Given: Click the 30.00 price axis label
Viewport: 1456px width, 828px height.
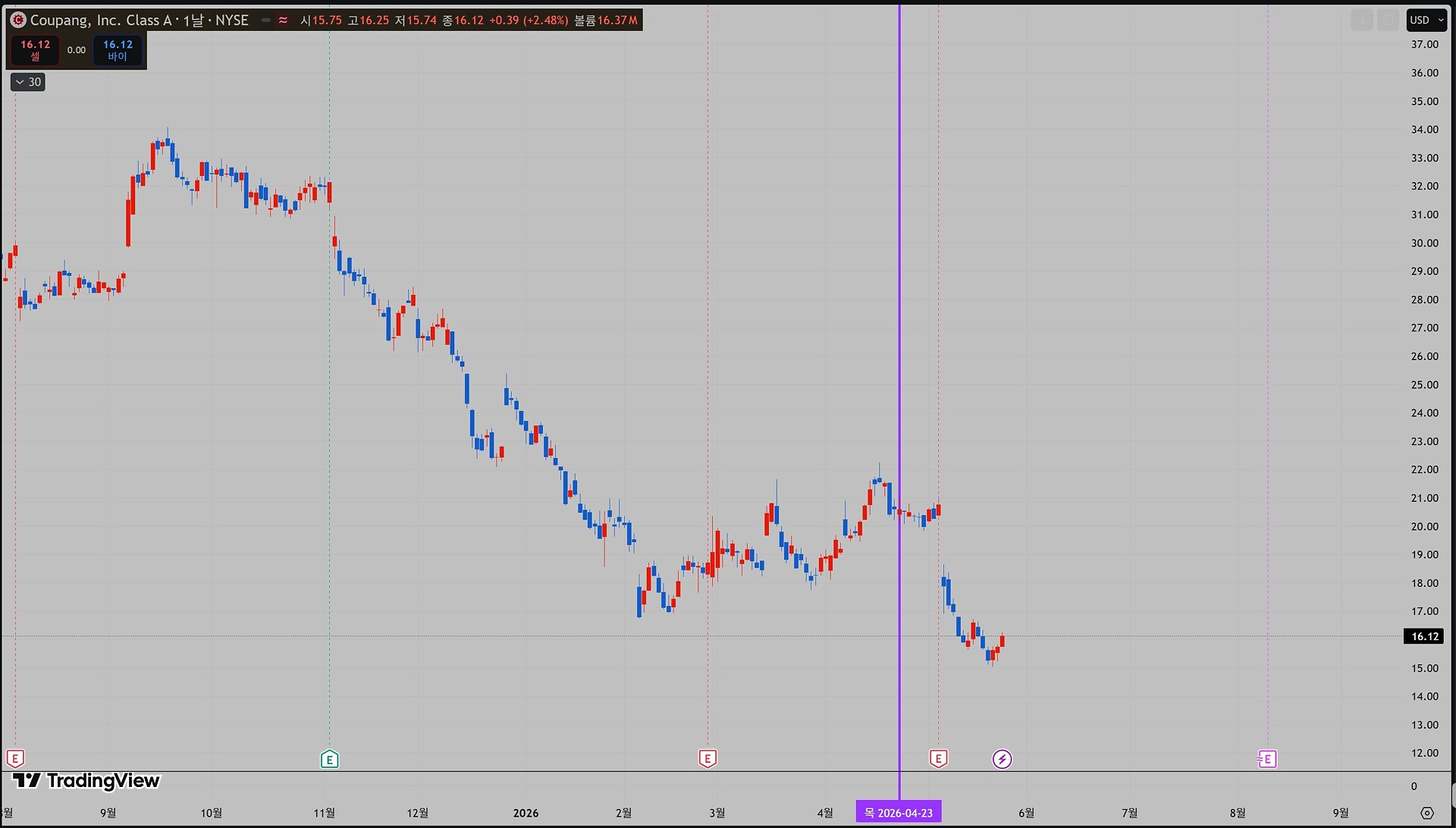Looking at the screenshot, I should pos(1424,243).
